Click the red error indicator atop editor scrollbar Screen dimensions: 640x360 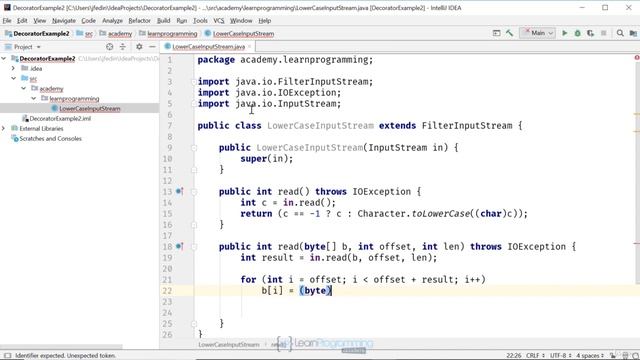(637, 58)
